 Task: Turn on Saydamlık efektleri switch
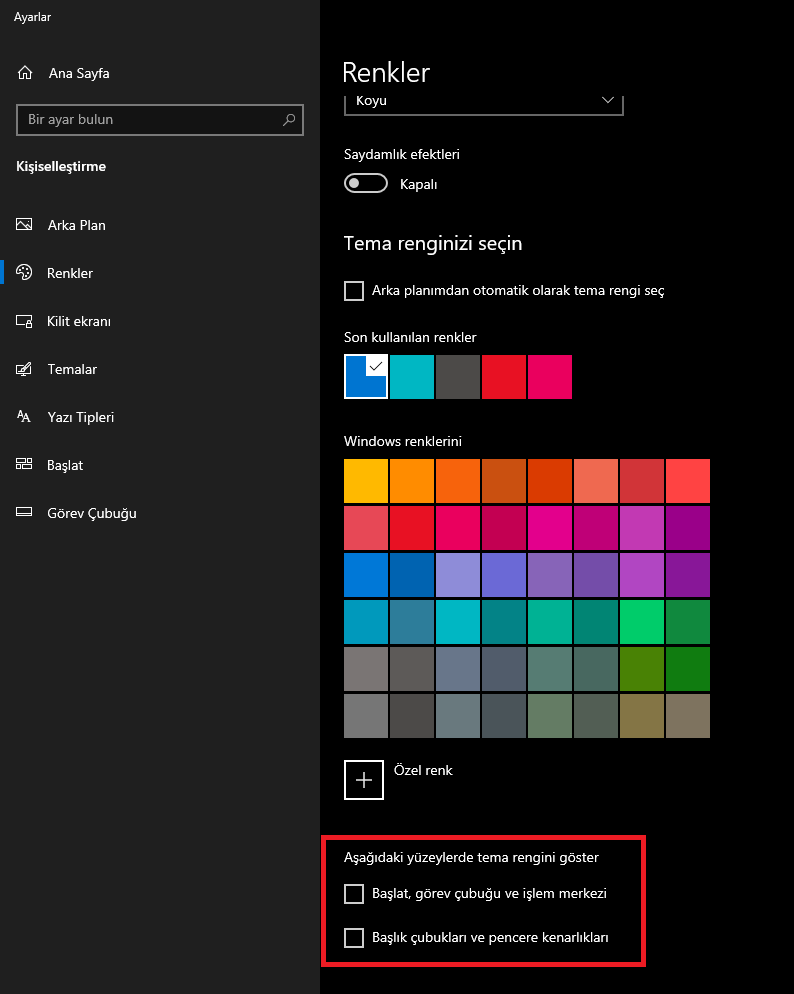(x=365, y=184)
